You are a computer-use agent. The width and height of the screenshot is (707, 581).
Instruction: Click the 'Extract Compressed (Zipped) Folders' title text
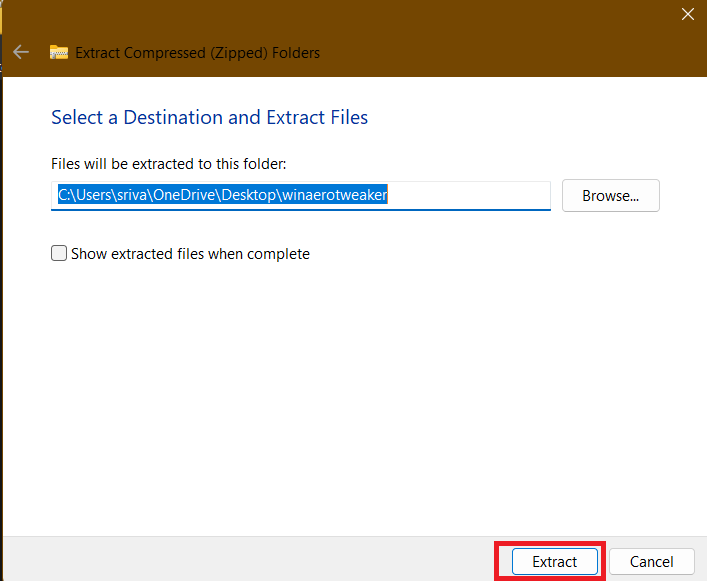pyautogui.click(x=198, y=52)
